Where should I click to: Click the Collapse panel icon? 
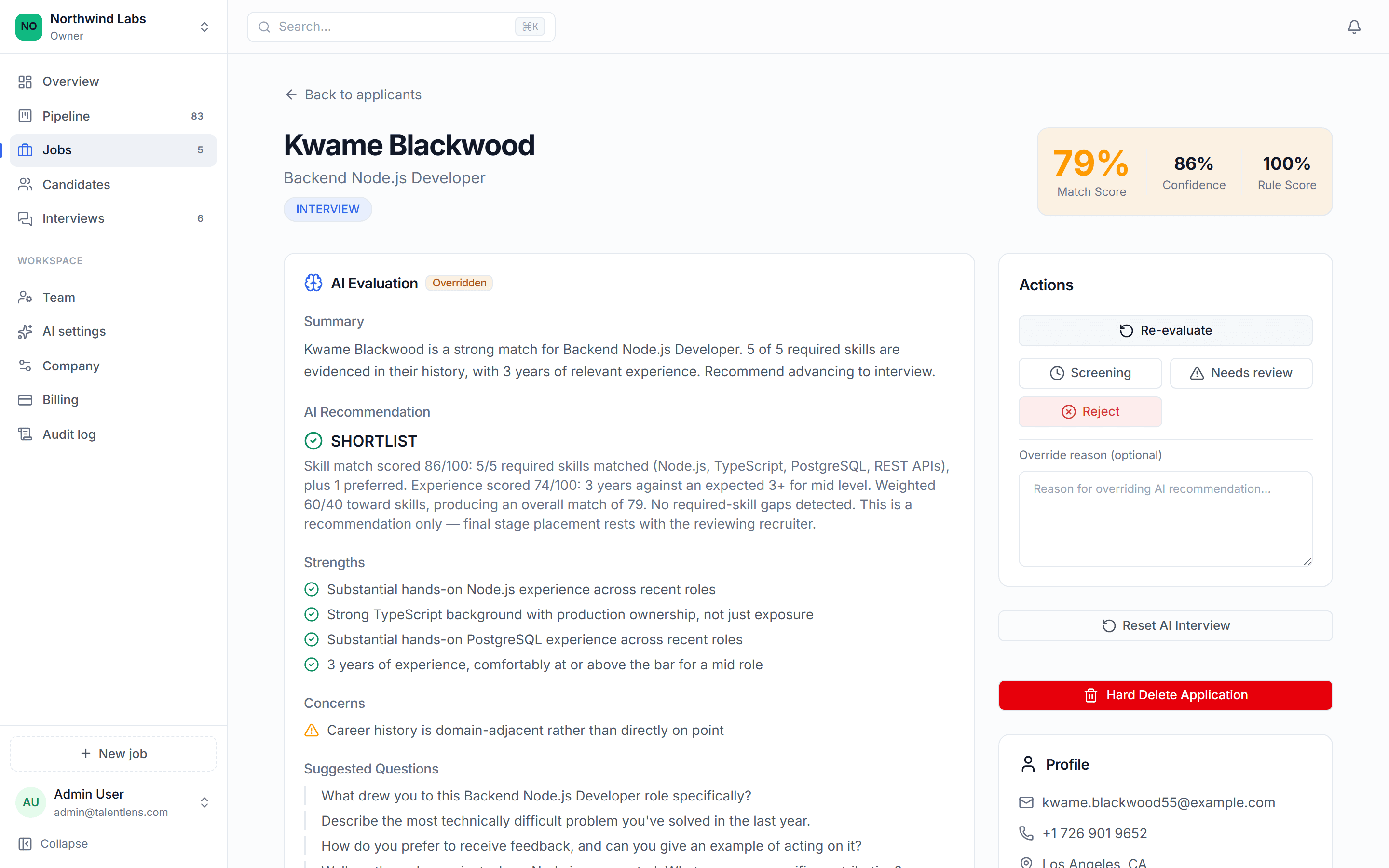tap(25, 843)
